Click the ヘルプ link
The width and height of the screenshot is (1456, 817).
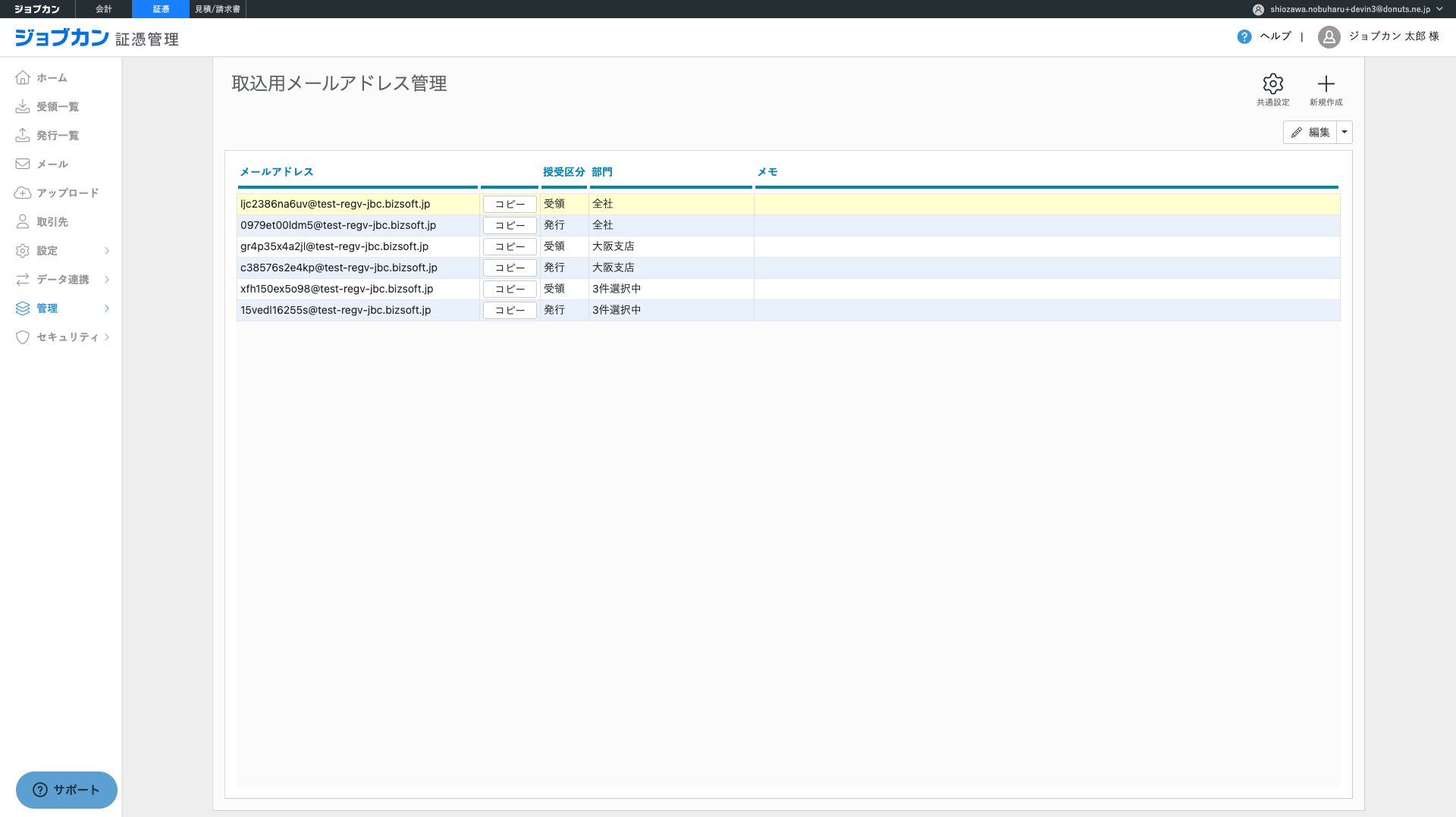point(1276,36)
